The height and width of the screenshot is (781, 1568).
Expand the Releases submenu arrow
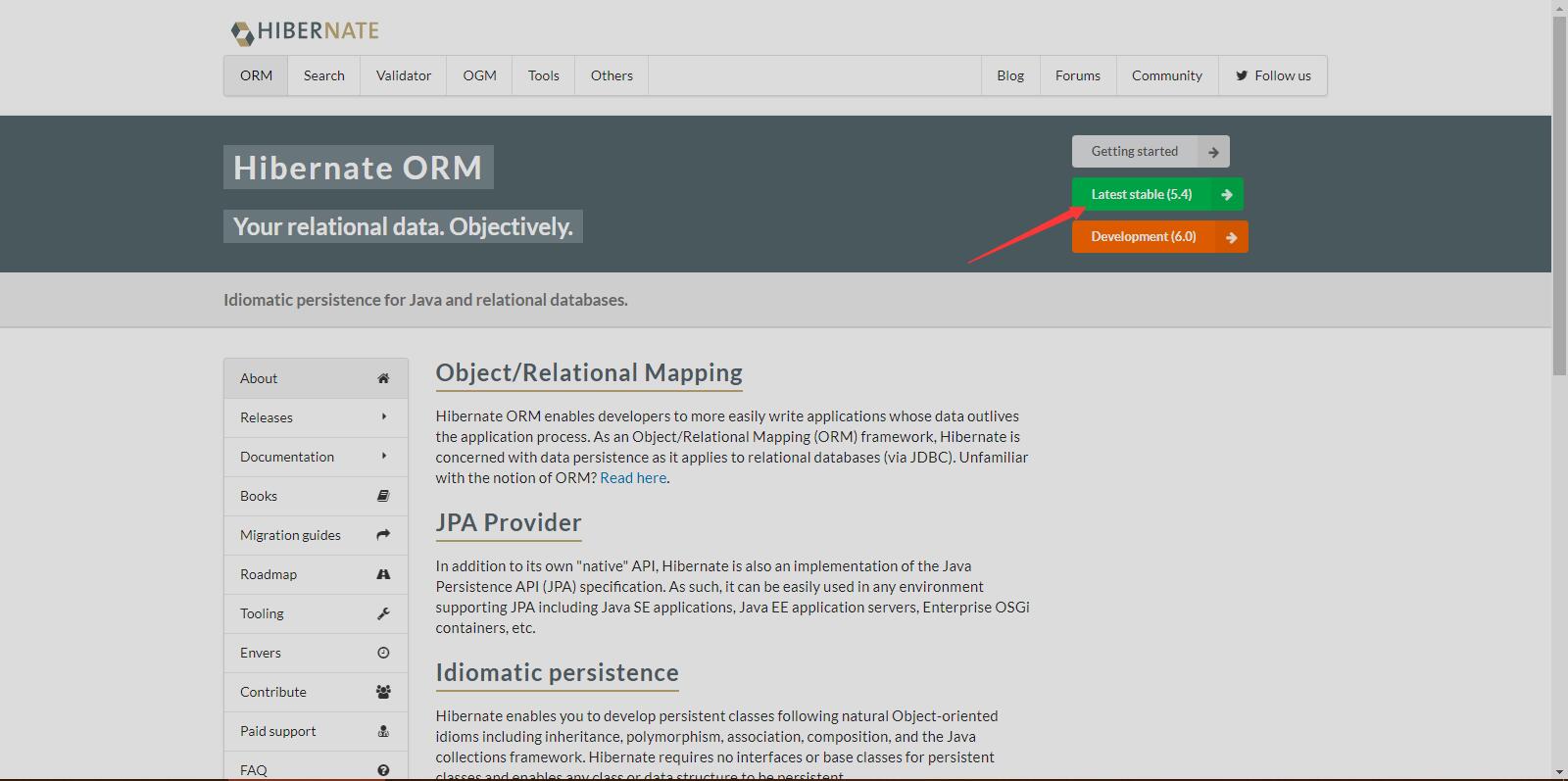[384, 416]
